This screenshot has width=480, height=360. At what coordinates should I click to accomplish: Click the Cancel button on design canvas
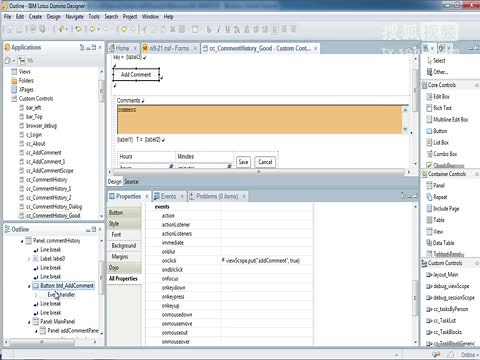coord(265,162)
